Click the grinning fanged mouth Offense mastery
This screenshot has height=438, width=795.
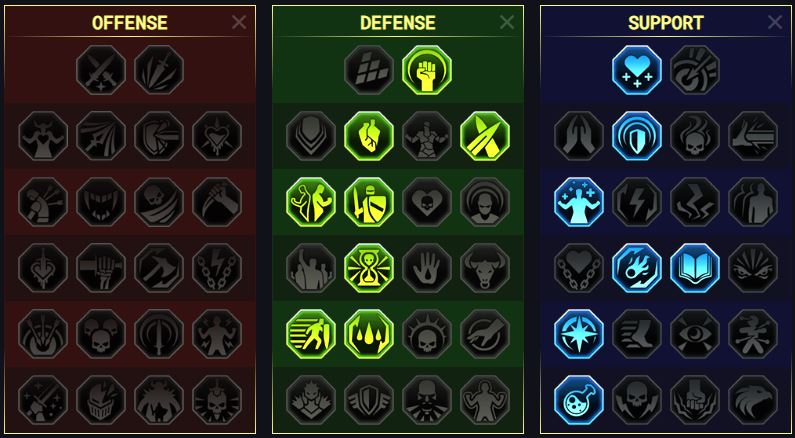tap(101, 202)
